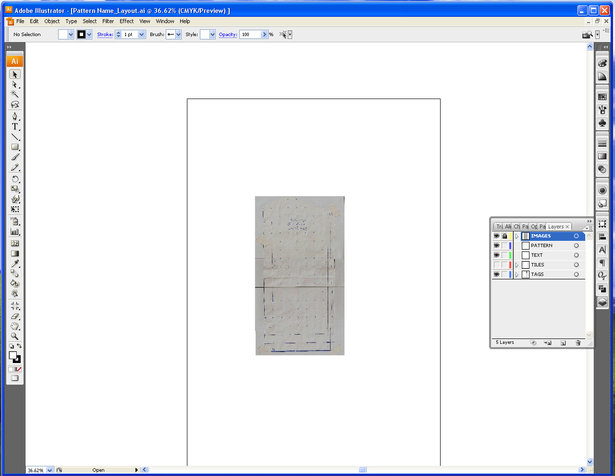Open the Style dropdown
This screenshot has height=476, width=615.
(x=213, y=35)
